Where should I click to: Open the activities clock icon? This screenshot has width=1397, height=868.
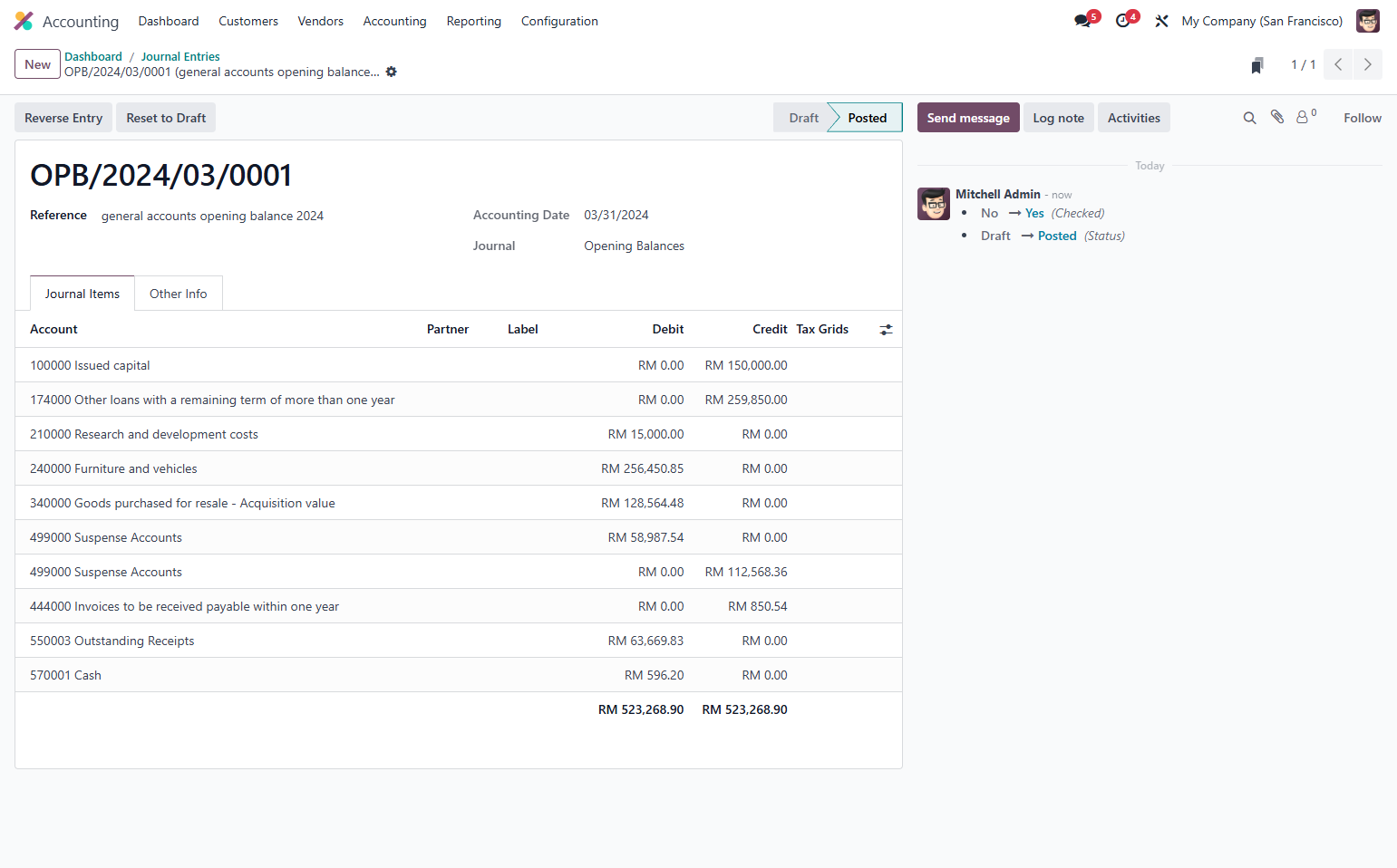click(x=1123, y=21)
